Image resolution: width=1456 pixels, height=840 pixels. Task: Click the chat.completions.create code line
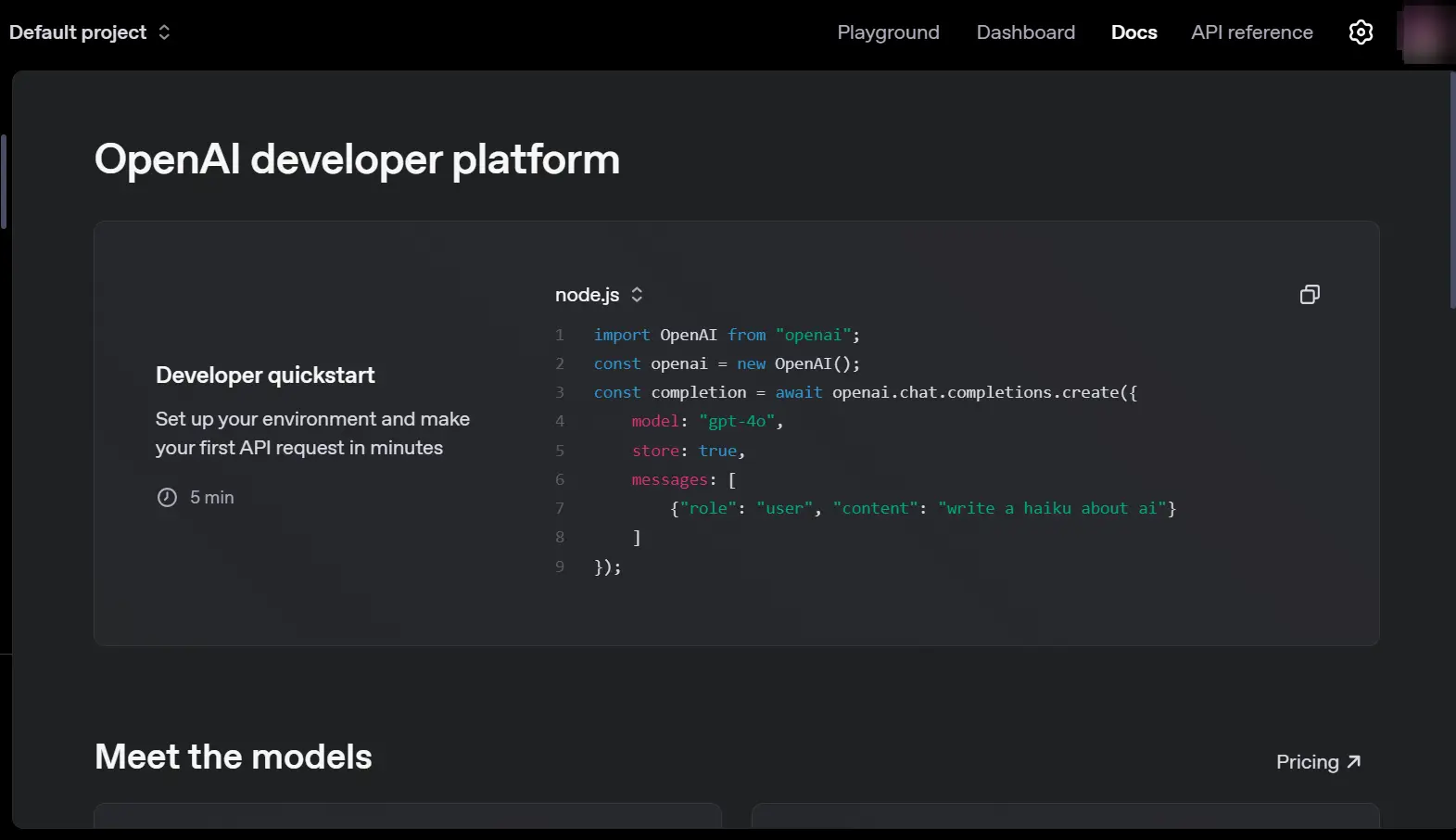pos(866,392)
